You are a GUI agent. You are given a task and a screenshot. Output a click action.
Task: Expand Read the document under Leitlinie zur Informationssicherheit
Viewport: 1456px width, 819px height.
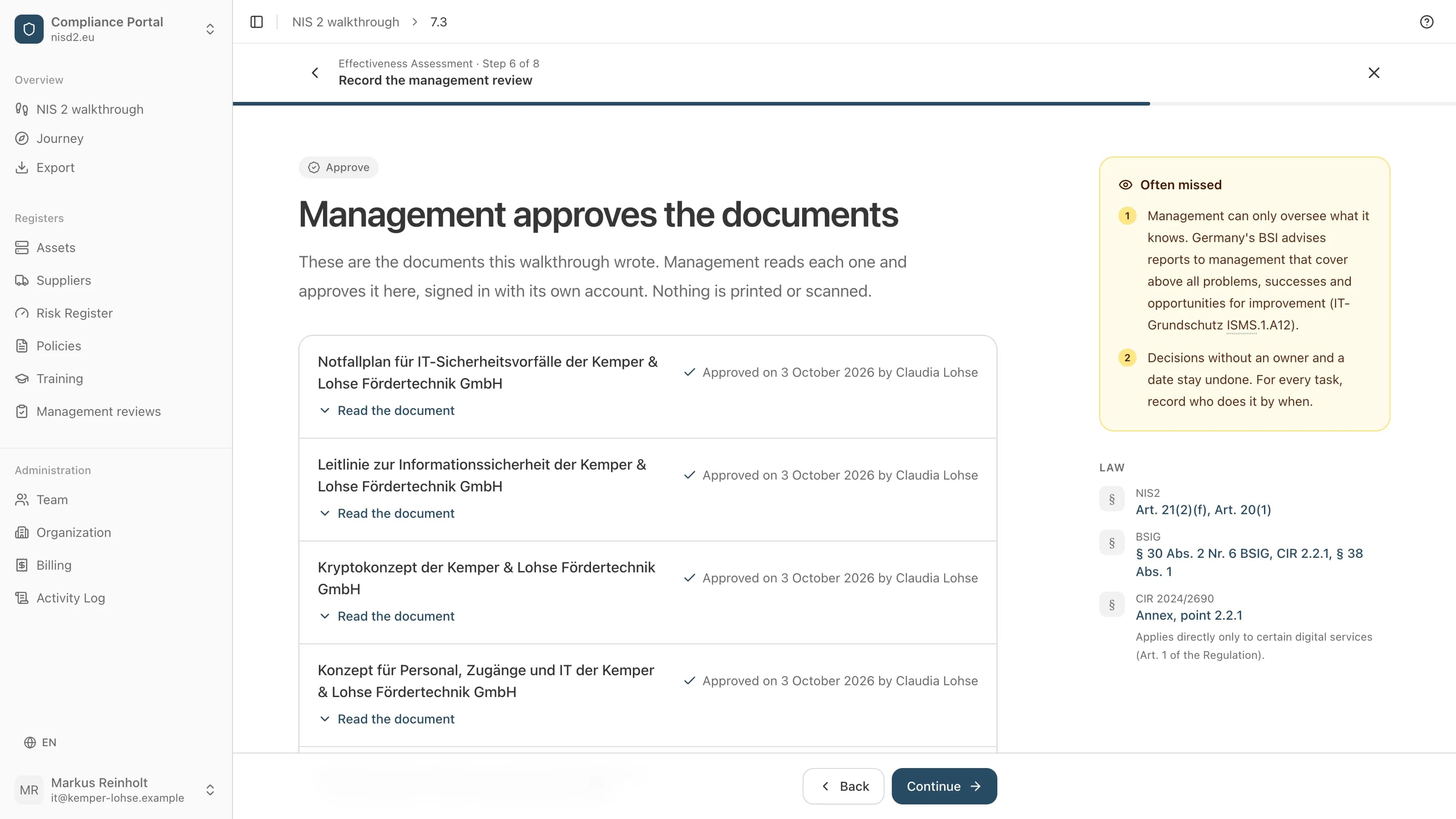(387, 513)
